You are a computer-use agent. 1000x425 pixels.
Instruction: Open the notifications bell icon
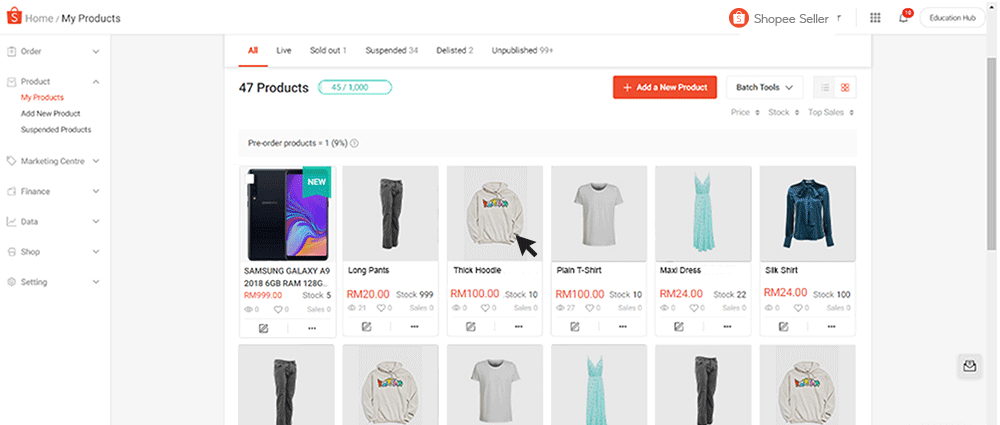903,18
